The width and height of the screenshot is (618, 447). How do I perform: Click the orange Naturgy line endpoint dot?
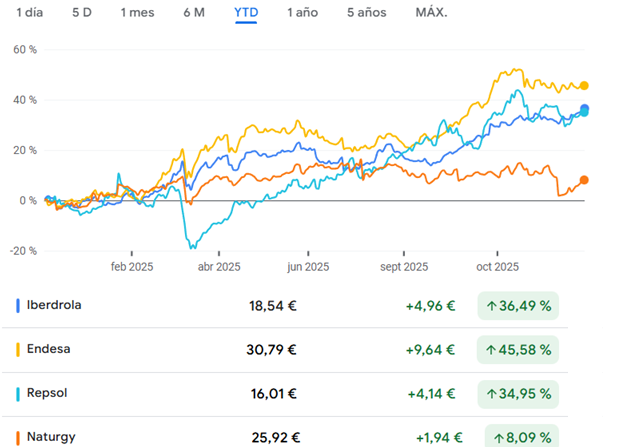click(584, 180)
